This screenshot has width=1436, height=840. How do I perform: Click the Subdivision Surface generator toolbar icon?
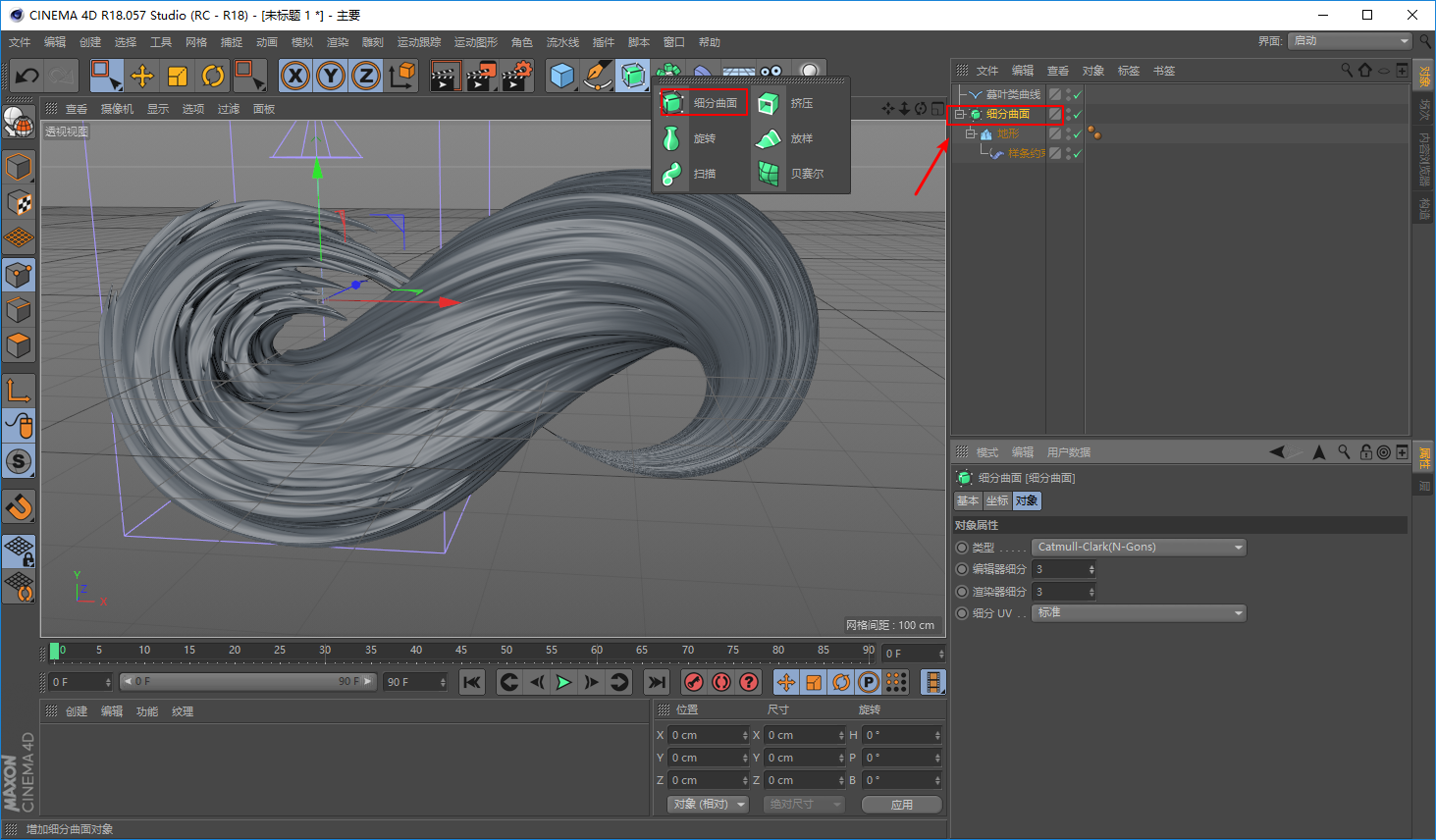click(x=633, y=76)
